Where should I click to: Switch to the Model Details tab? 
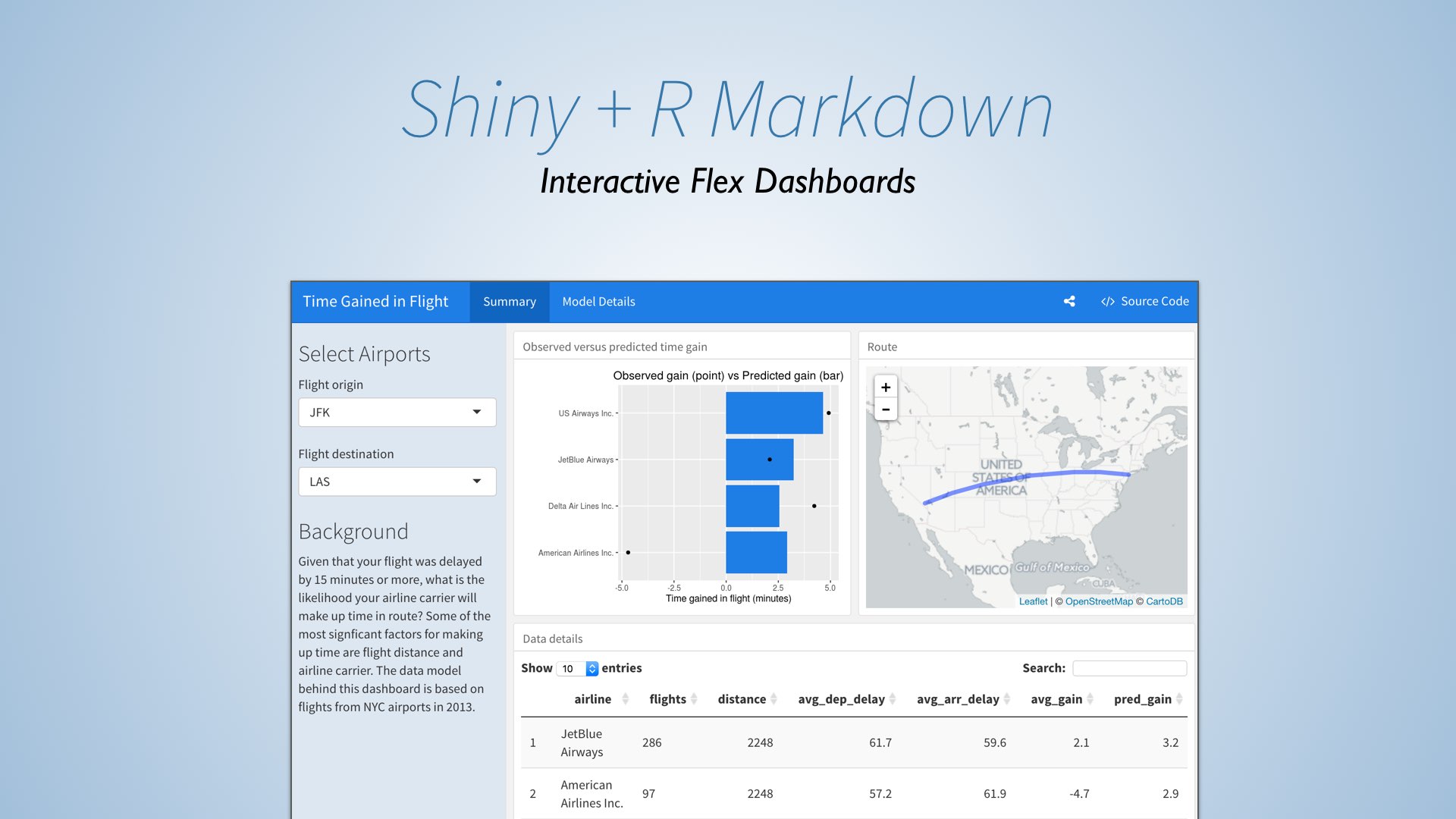598,302
